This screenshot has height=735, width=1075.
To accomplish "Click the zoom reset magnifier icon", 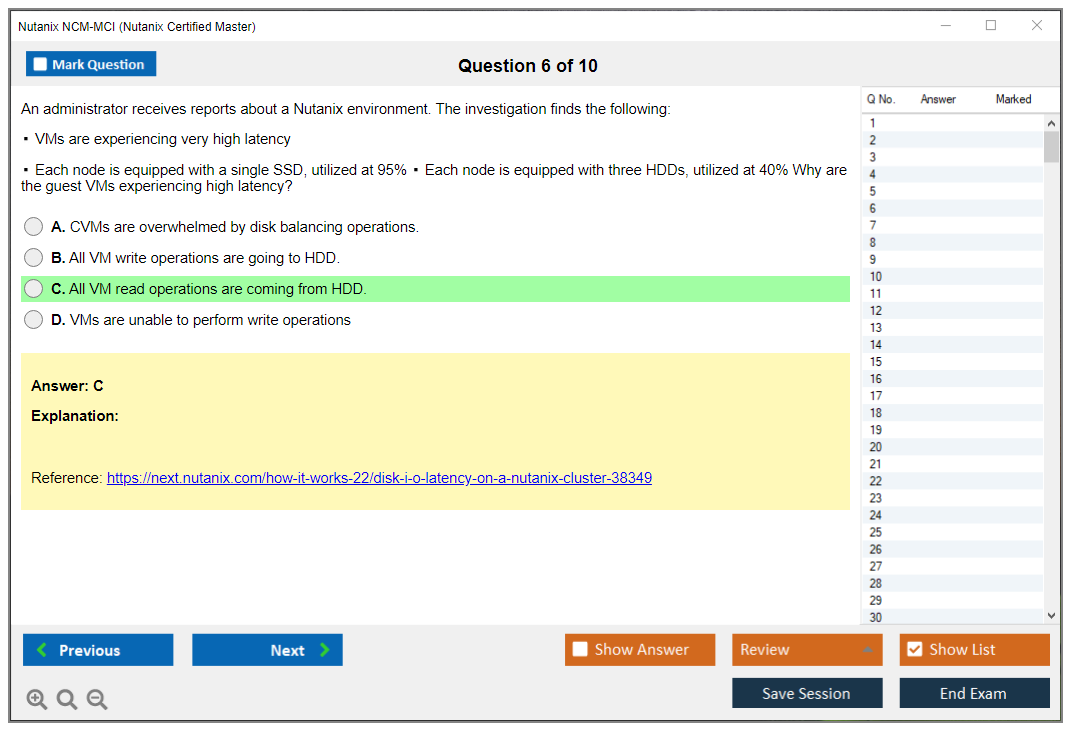I will (x=67, y=700).
